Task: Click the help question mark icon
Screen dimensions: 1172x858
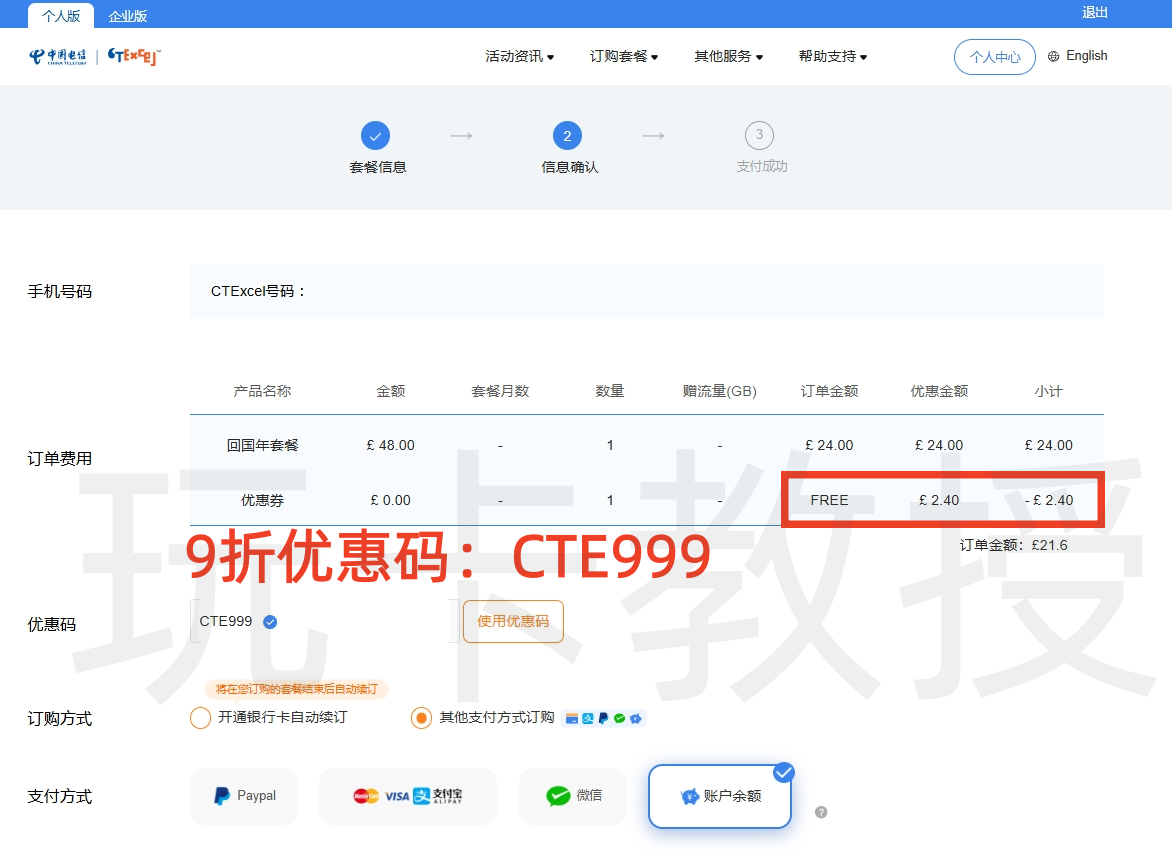Action: (821, 812)
